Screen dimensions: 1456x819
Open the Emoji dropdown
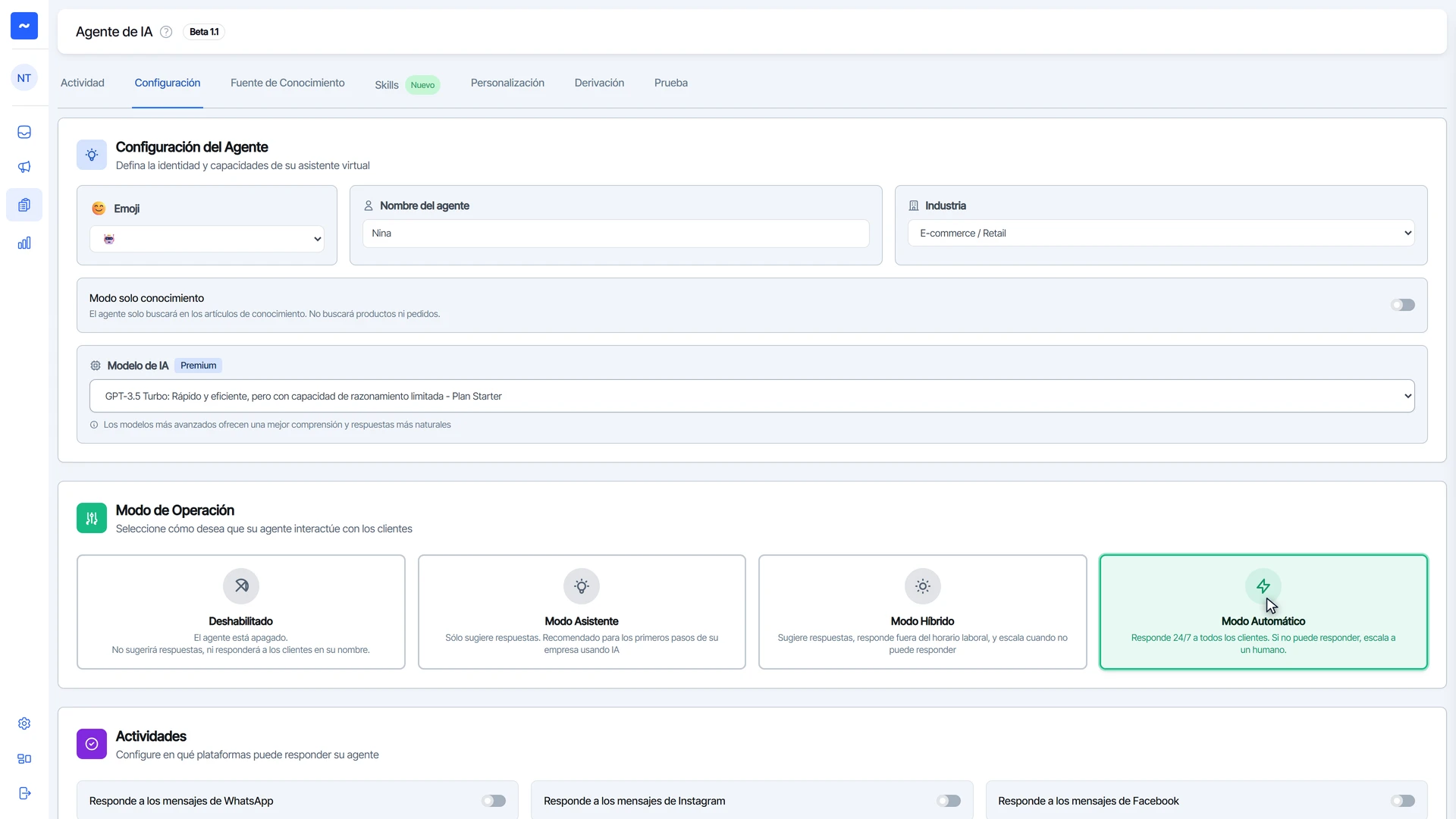(207, 239)
